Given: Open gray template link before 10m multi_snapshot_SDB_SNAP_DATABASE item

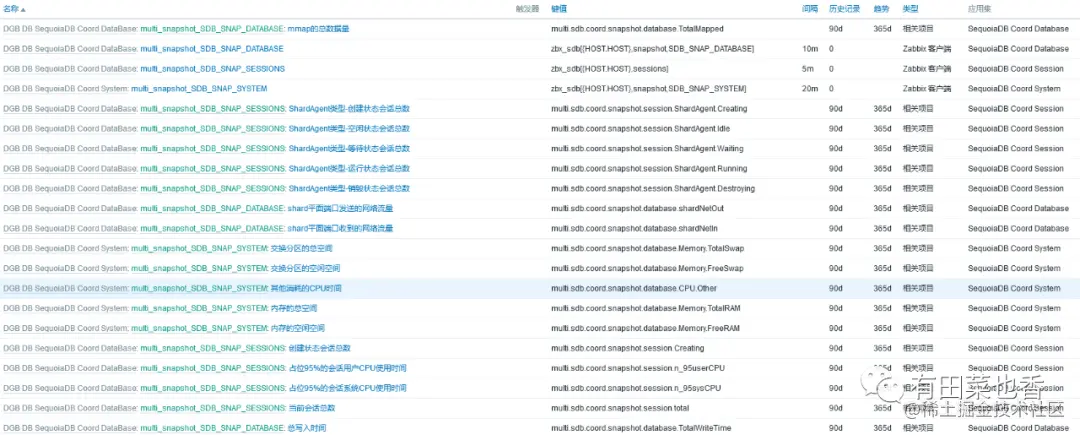Looking at the screenshot, I should click(x=70, y=49).
